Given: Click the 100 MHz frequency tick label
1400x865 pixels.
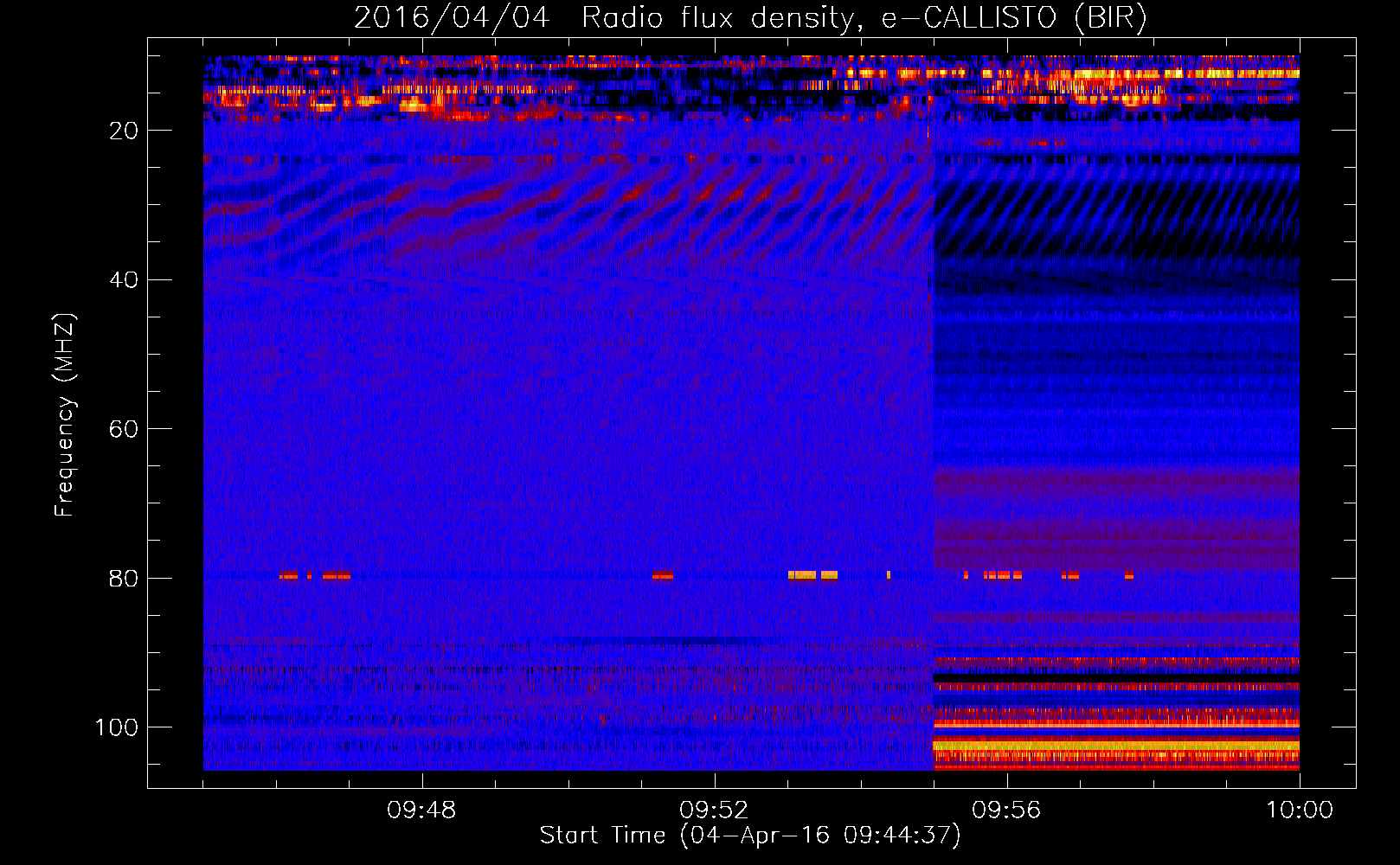Looking at the screenshot, I should coord(117,727).
